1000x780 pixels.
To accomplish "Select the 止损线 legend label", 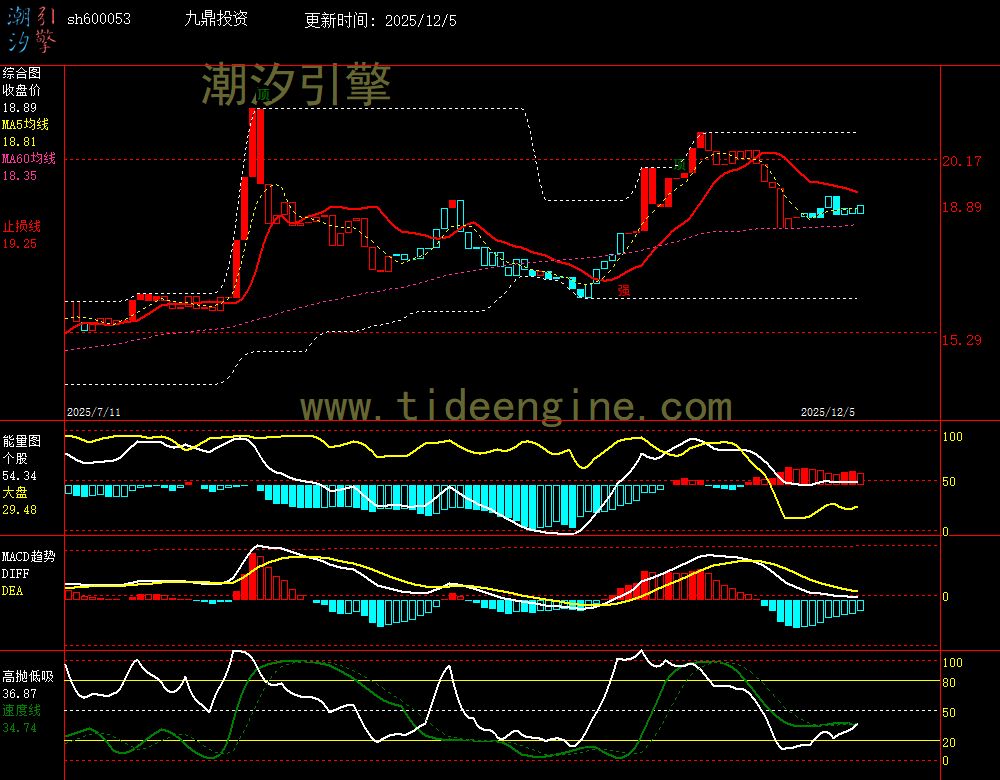I will tap(21, 226).
